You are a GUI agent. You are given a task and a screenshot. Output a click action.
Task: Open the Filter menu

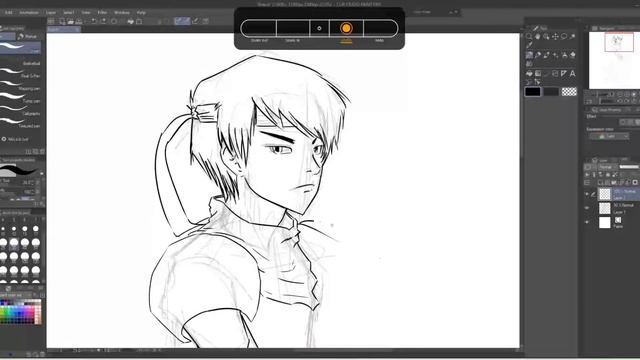(x=102, y=13)
